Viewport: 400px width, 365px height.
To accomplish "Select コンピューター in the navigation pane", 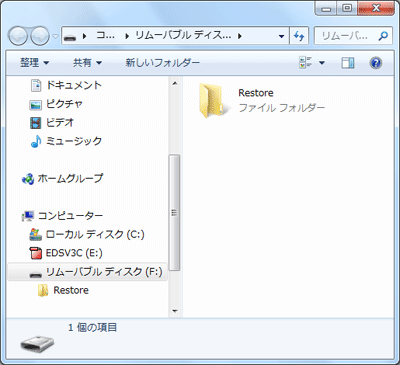I will (70, 216).
